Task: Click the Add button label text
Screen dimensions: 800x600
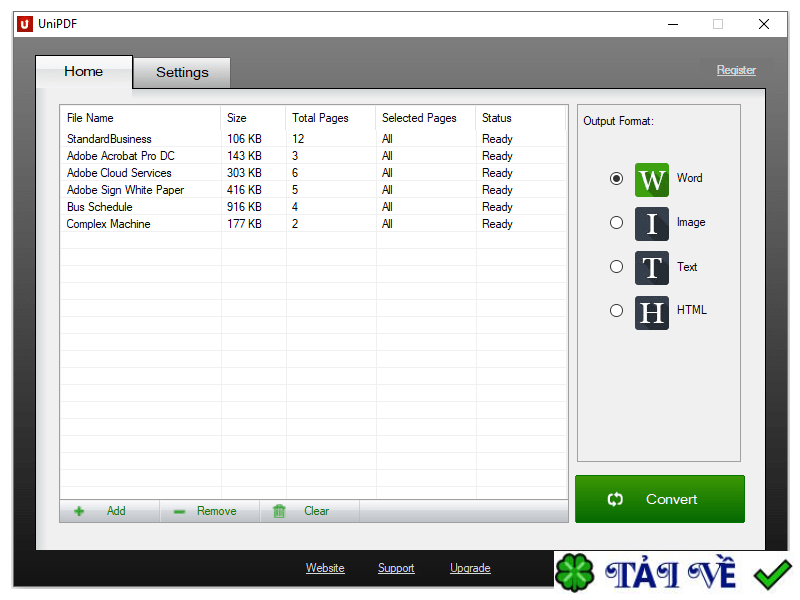Action: (x=116, y=511)
